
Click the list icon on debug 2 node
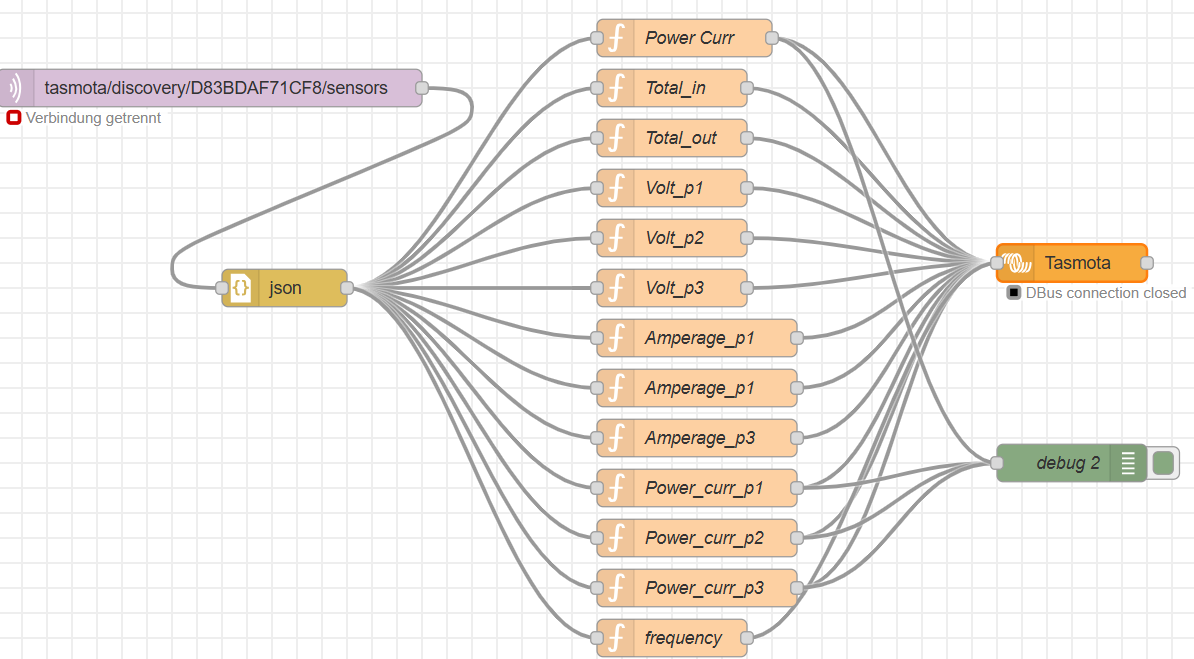tap(1128, 462)
